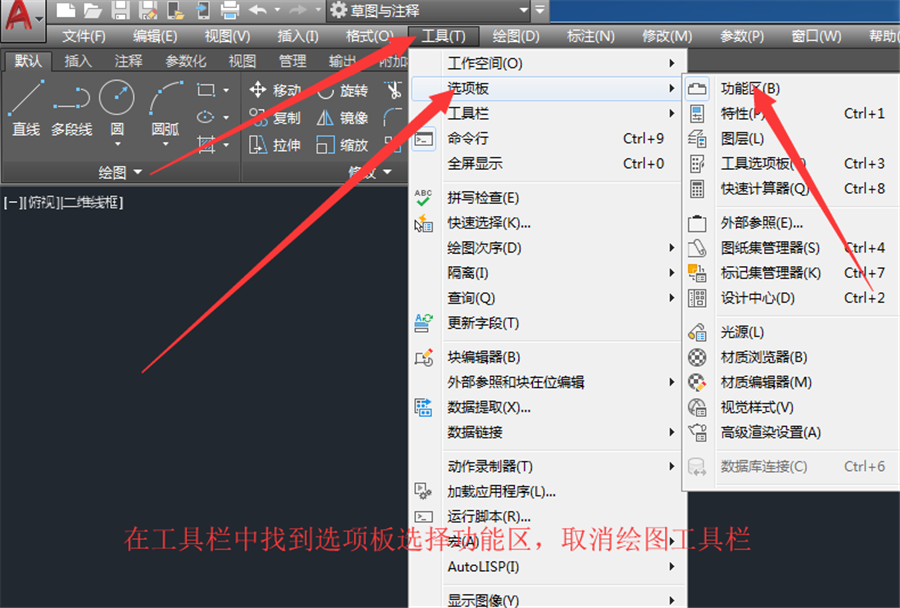Image resolution: width=900 pixels, height=608 pixels.
Task: Click the New file icon
Action: 66,10
